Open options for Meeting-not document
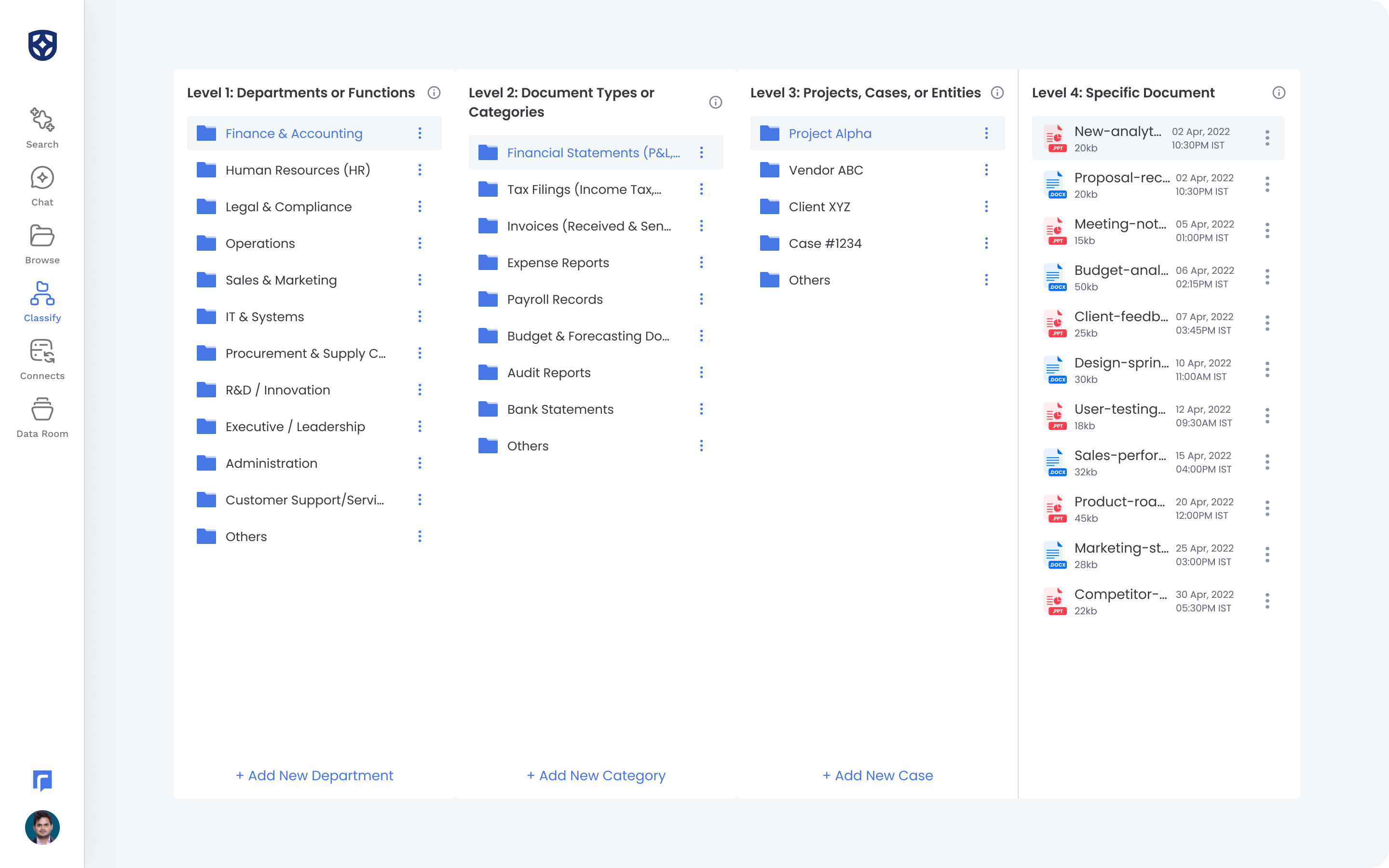This screenshot has width=1389, height=868. coord(1267,231)
